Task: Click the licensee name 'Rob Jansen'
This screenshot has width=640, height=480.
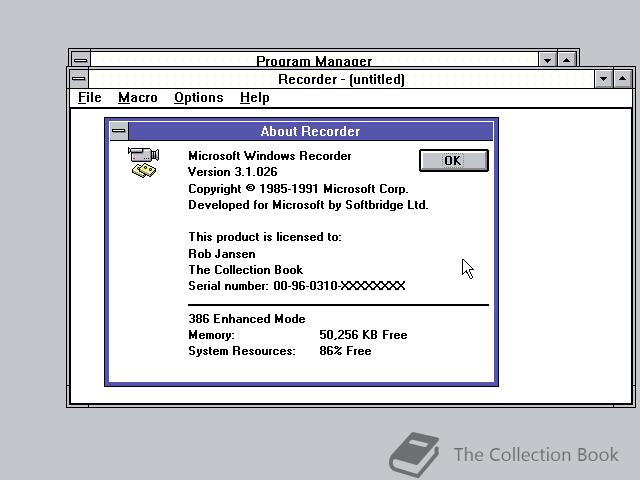Action: (x=222, y=253)
